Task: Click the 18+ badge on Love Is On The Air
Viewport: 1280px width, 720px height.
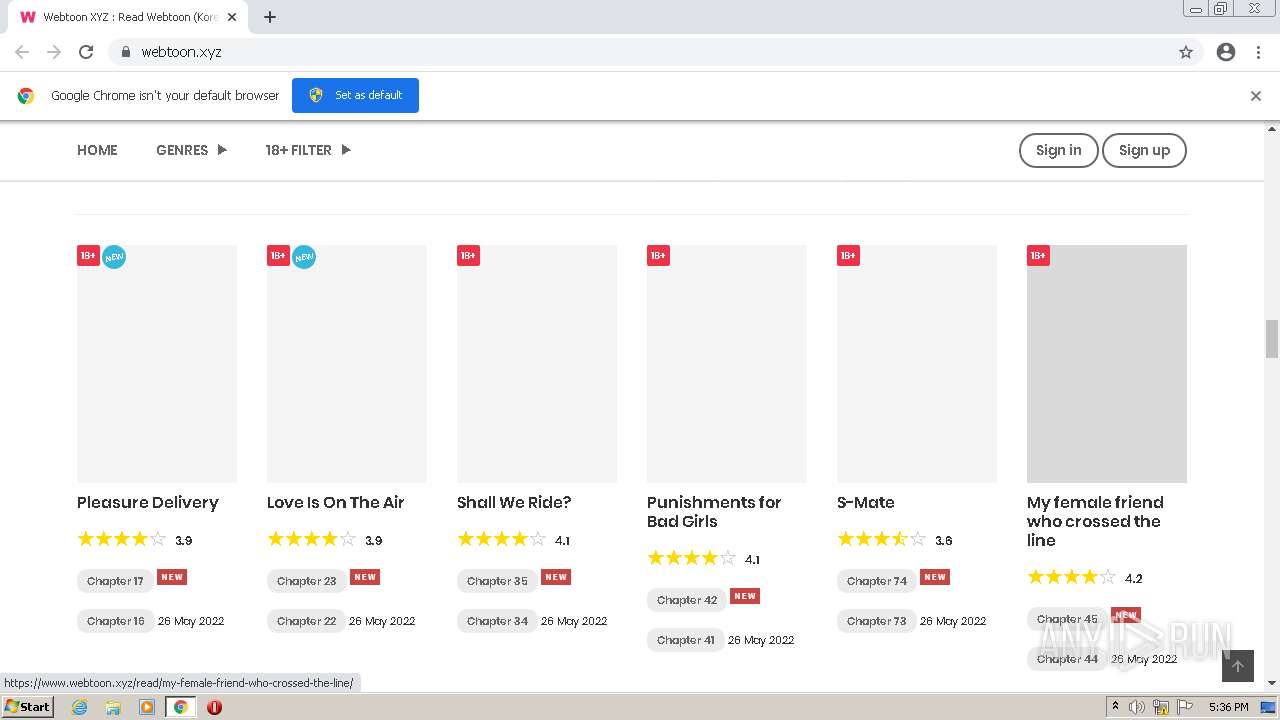Action: (x=278, y=256)
